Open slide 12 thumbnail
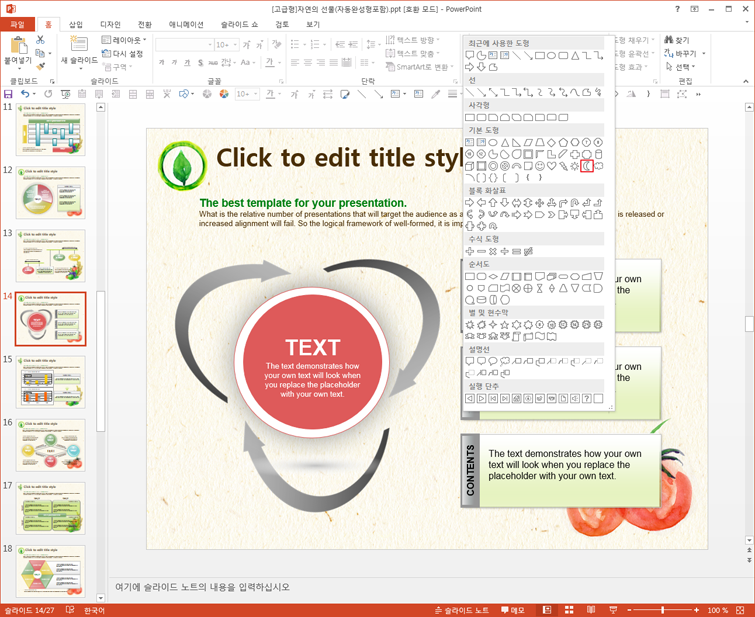The image size is (755, 617). click(51, 193)
